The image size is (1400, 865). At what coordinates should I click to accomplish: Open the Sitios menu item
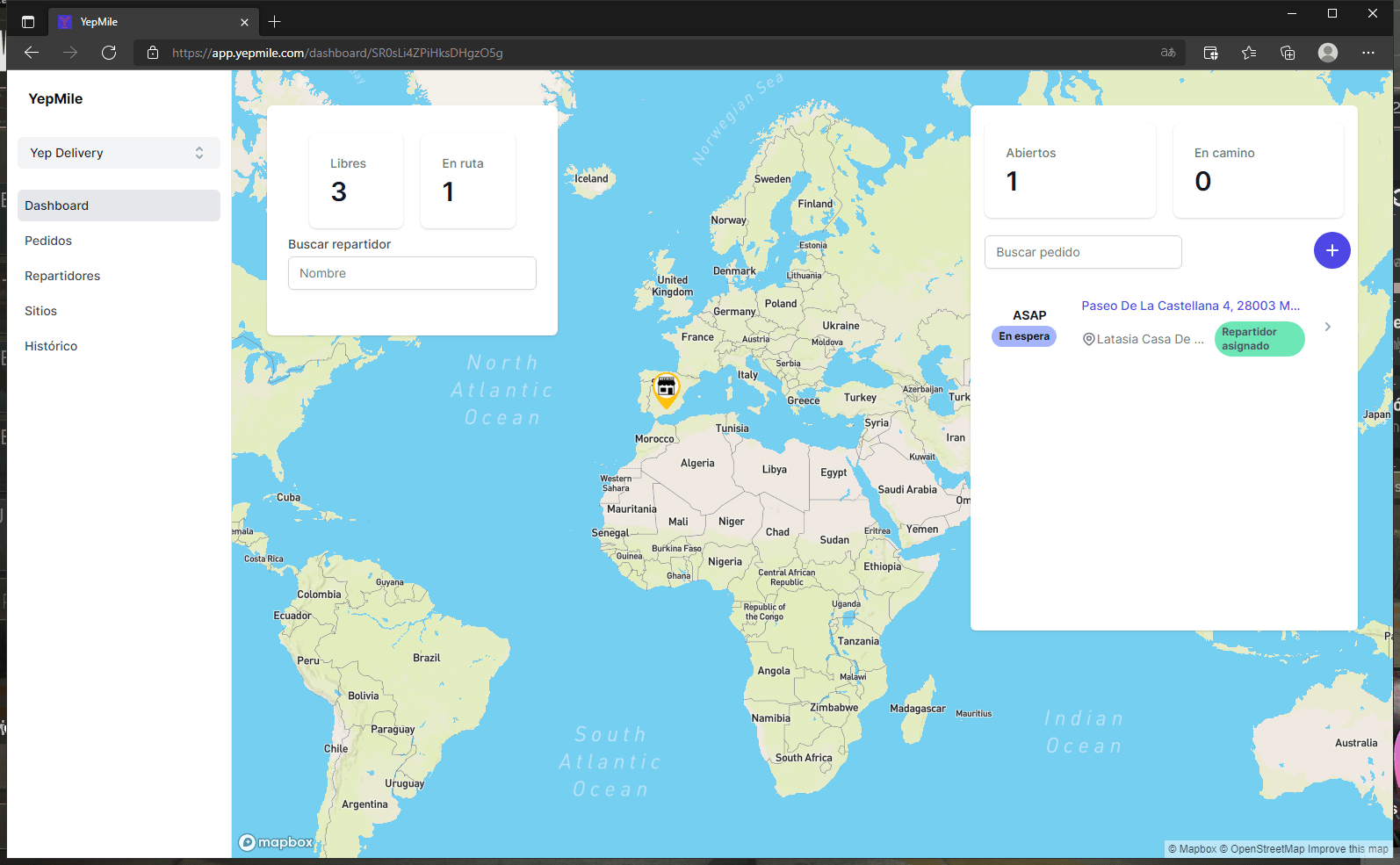click(x=40, y=311)
